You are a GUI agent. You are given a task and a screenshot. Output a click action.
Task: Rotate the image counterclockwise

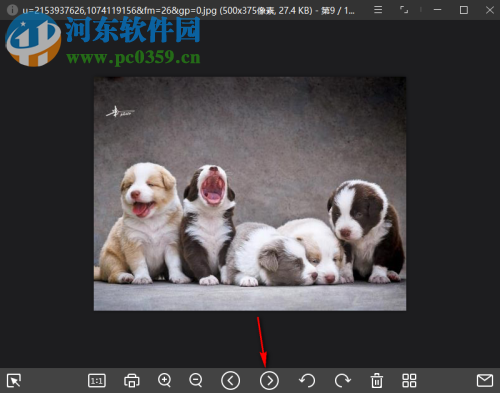coord(307,380)
